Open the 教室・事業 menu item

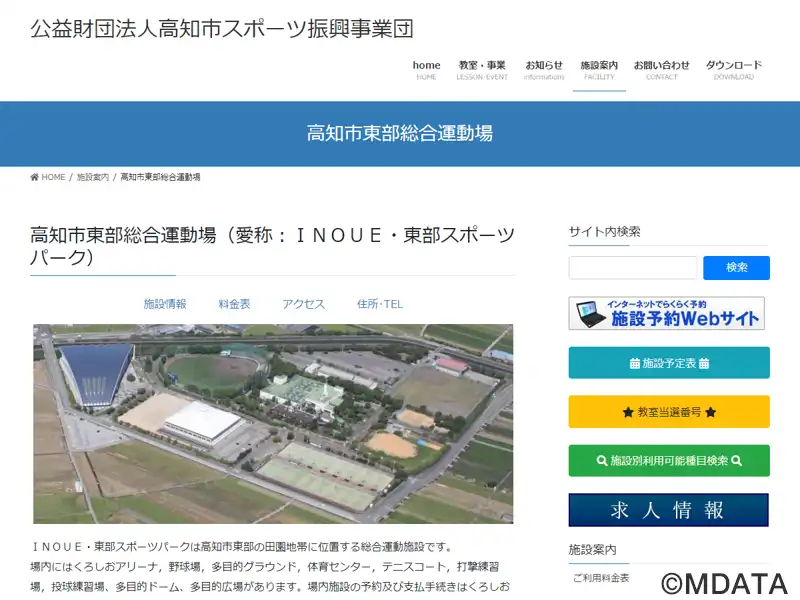click(482, 70)
